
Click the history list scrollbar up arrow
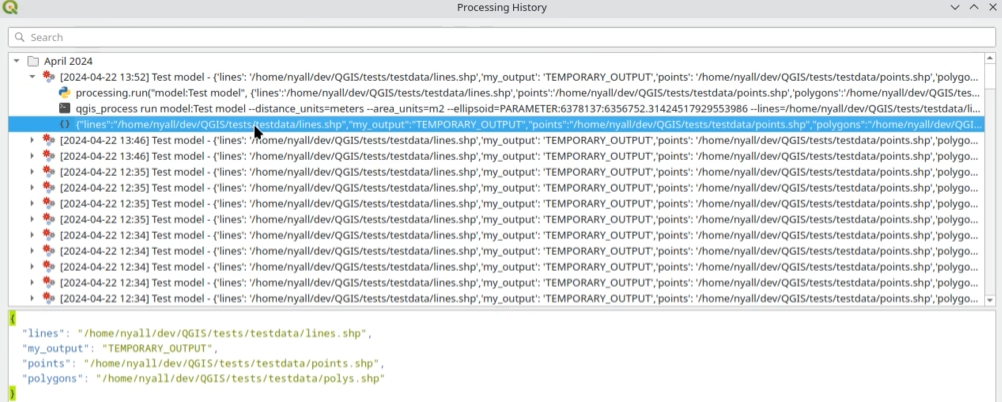click(x=990, y=61)
